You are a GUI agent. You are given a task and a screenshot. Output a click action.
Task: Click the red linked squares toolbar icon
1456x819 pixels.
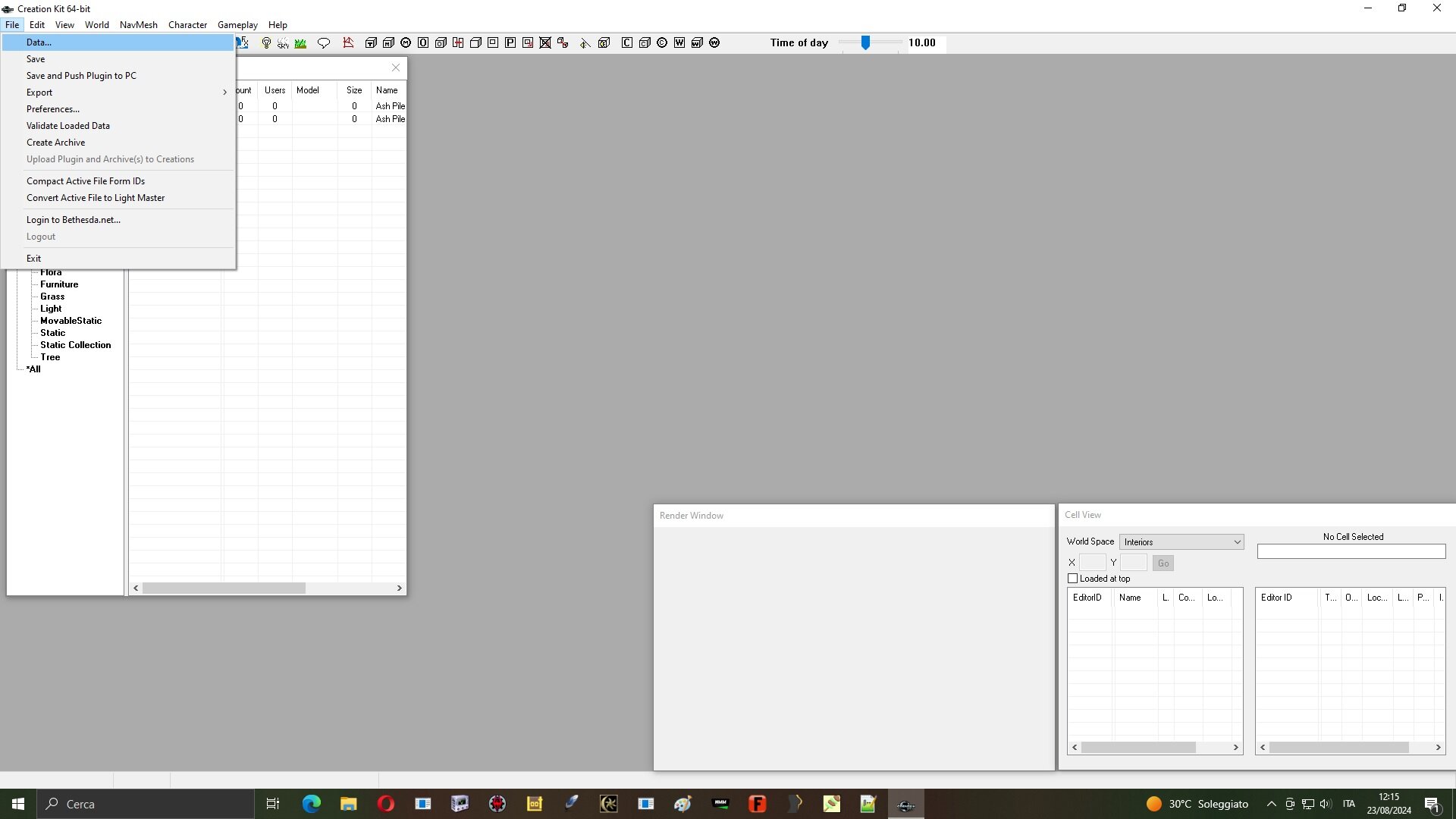563,43
